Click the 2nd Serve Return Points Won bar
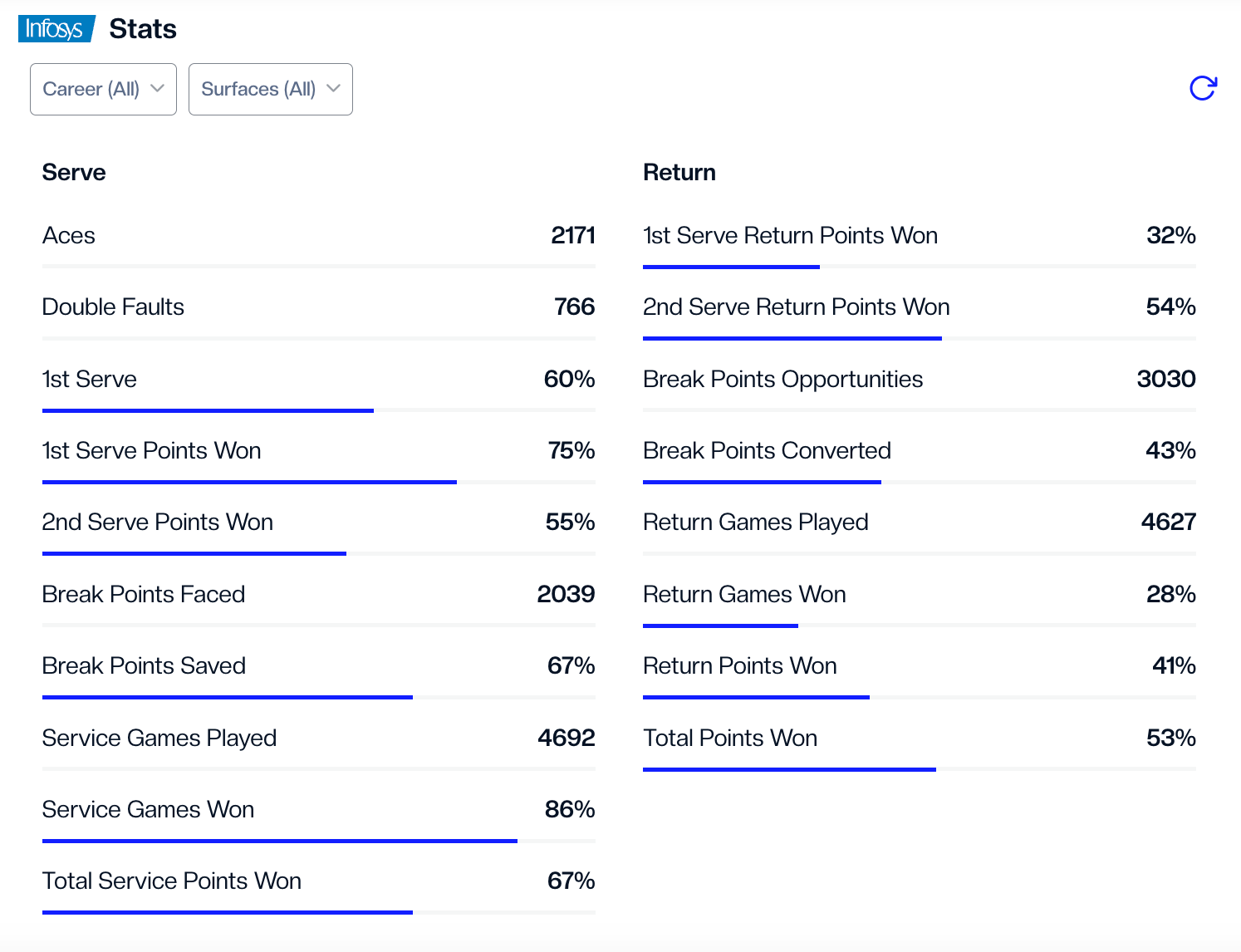Screen dimensions: 1241x952 tap(792, 339)
